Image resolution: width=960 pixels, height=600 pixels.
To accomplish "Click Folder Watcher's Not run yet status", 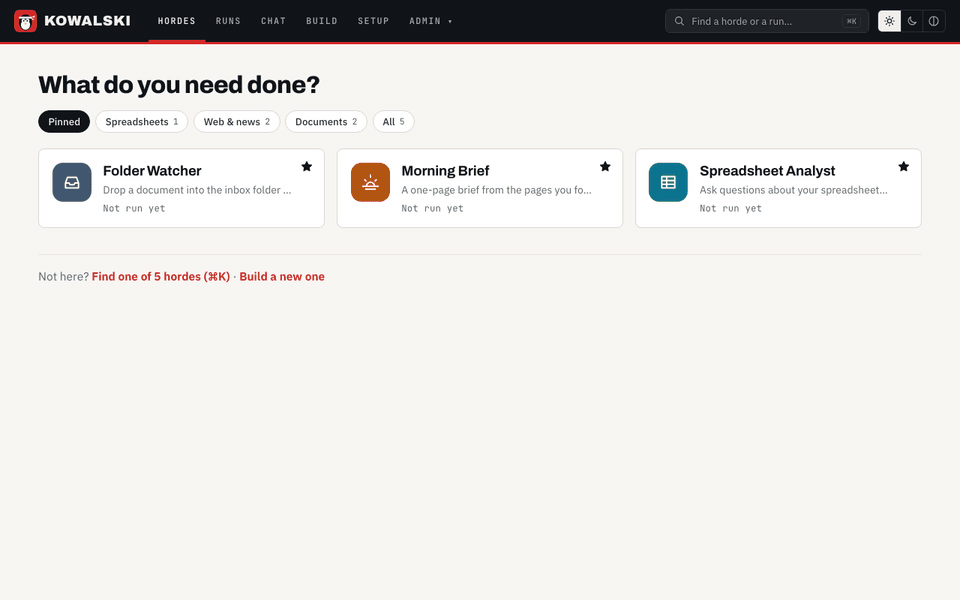I will (x=134, y=208).
